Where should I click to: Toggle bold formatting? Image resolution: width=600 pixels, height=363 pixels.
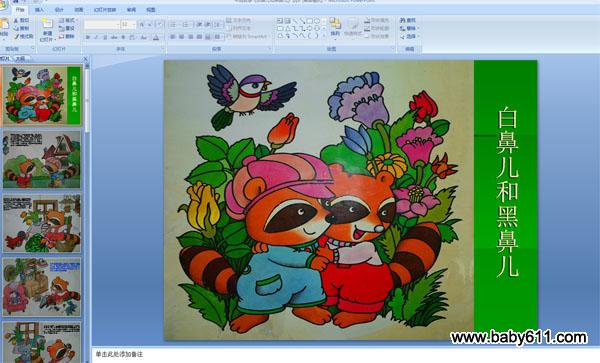click(88, 37)
